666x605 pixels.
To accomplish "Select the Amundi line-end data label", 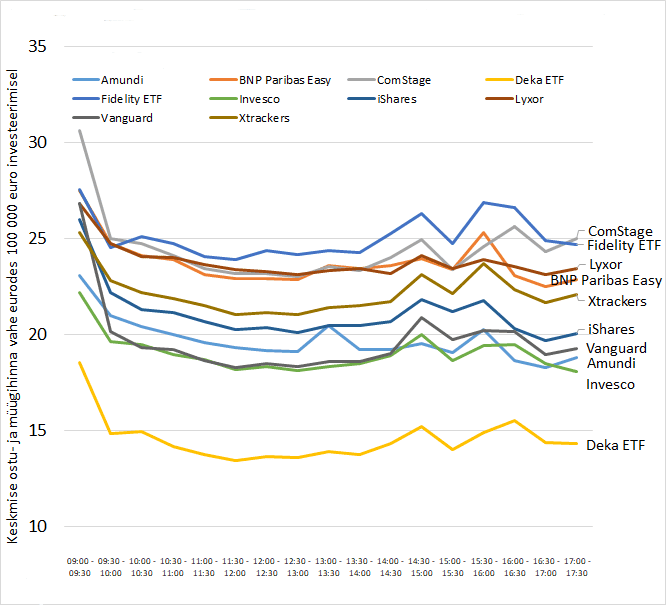I will [611, 363].
